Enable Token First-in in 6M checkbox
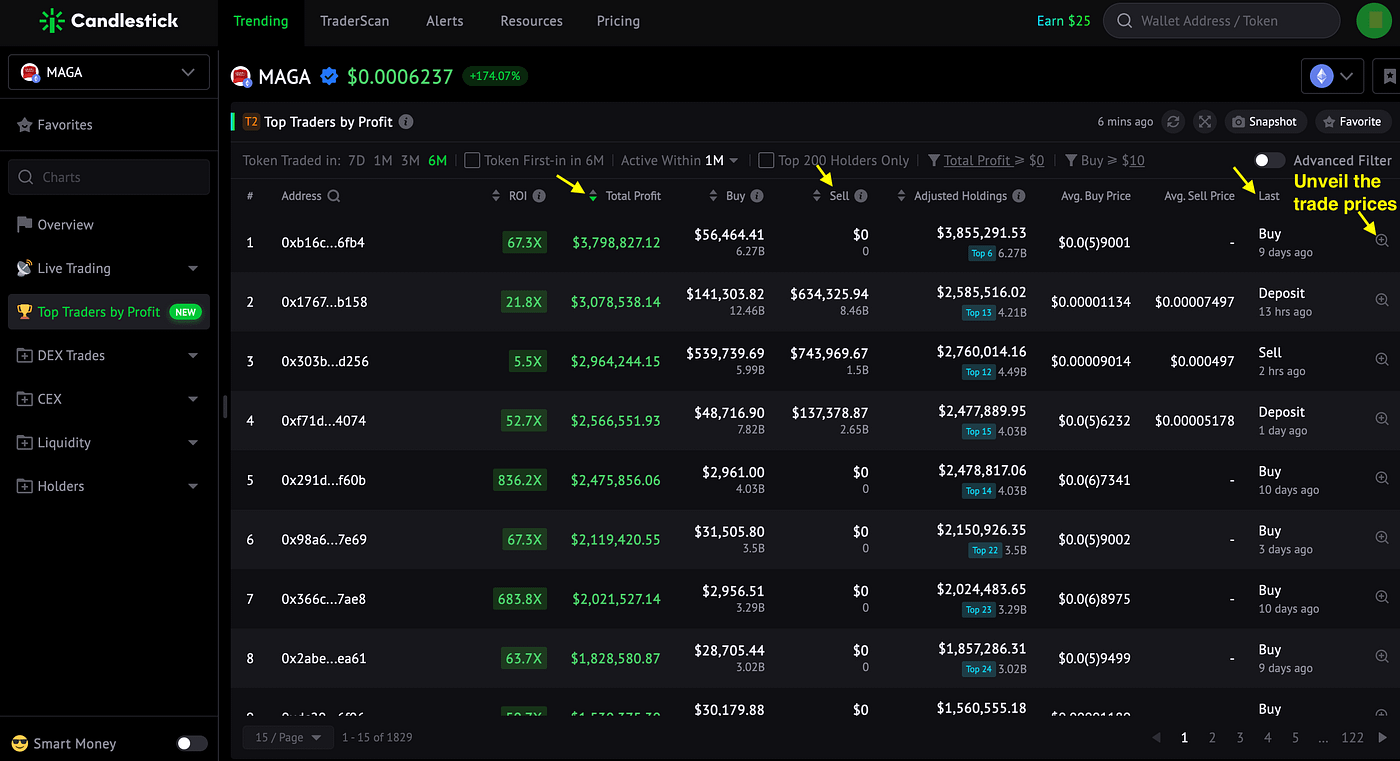 (473, 160)
